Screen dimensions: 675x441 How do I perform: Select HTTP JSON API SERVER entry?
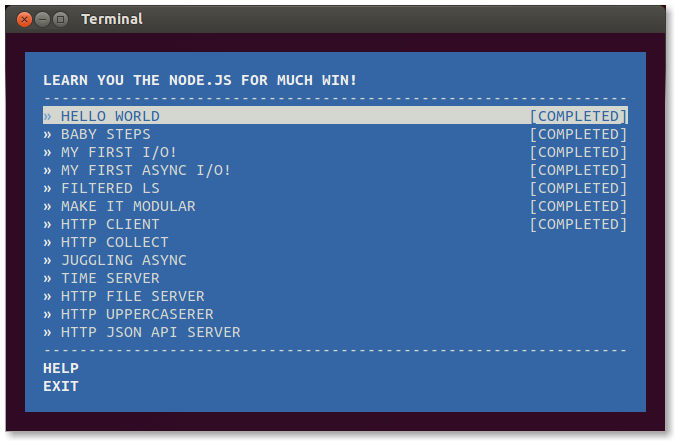[335, 332]
